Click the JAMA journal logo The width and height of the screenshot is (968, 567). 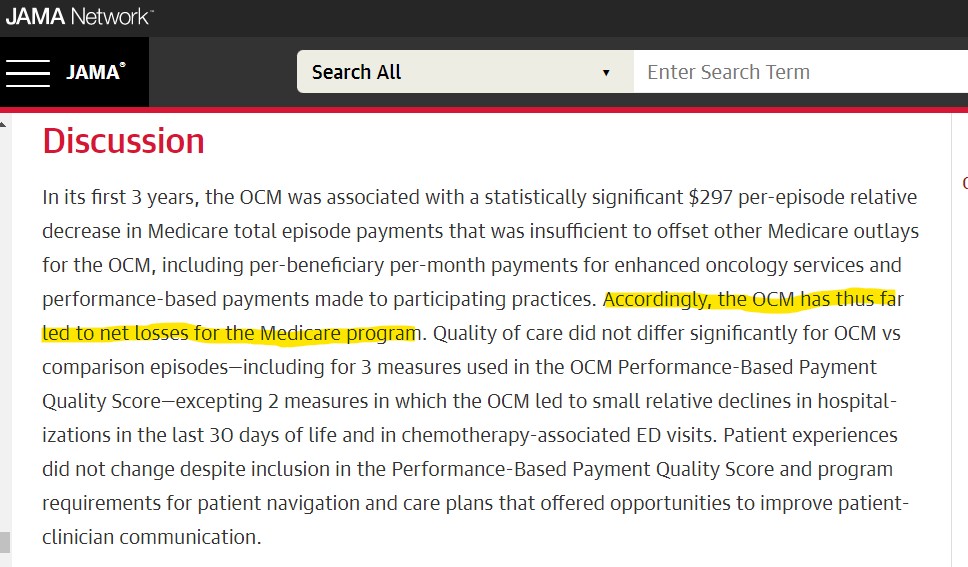95,72
